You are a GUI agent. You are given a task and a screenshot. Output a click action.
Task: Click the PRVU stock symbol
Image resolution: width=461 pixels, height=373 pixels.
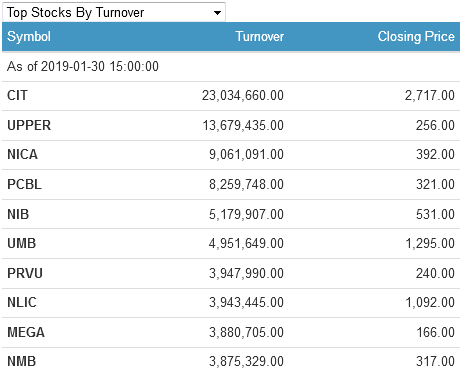pyautogui.click(x=25, y=273)
